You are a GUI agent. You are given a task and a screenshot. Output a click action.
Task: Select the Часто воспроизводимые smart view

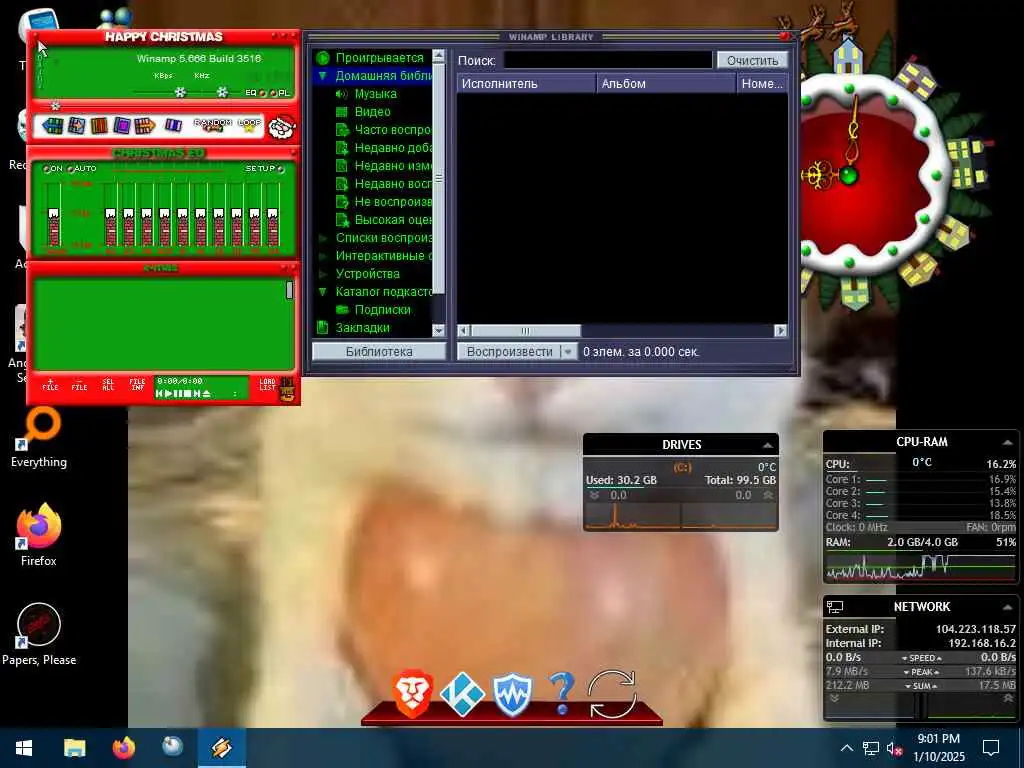point(392,130)
